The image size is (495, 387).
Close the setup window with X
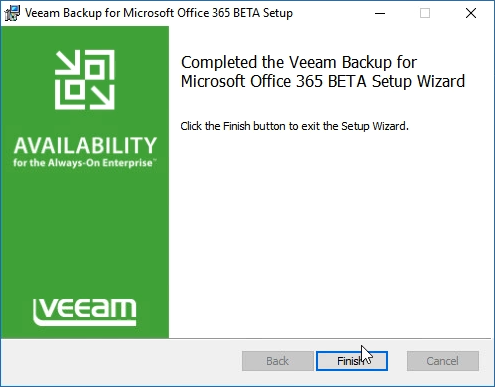pos(471,13)
